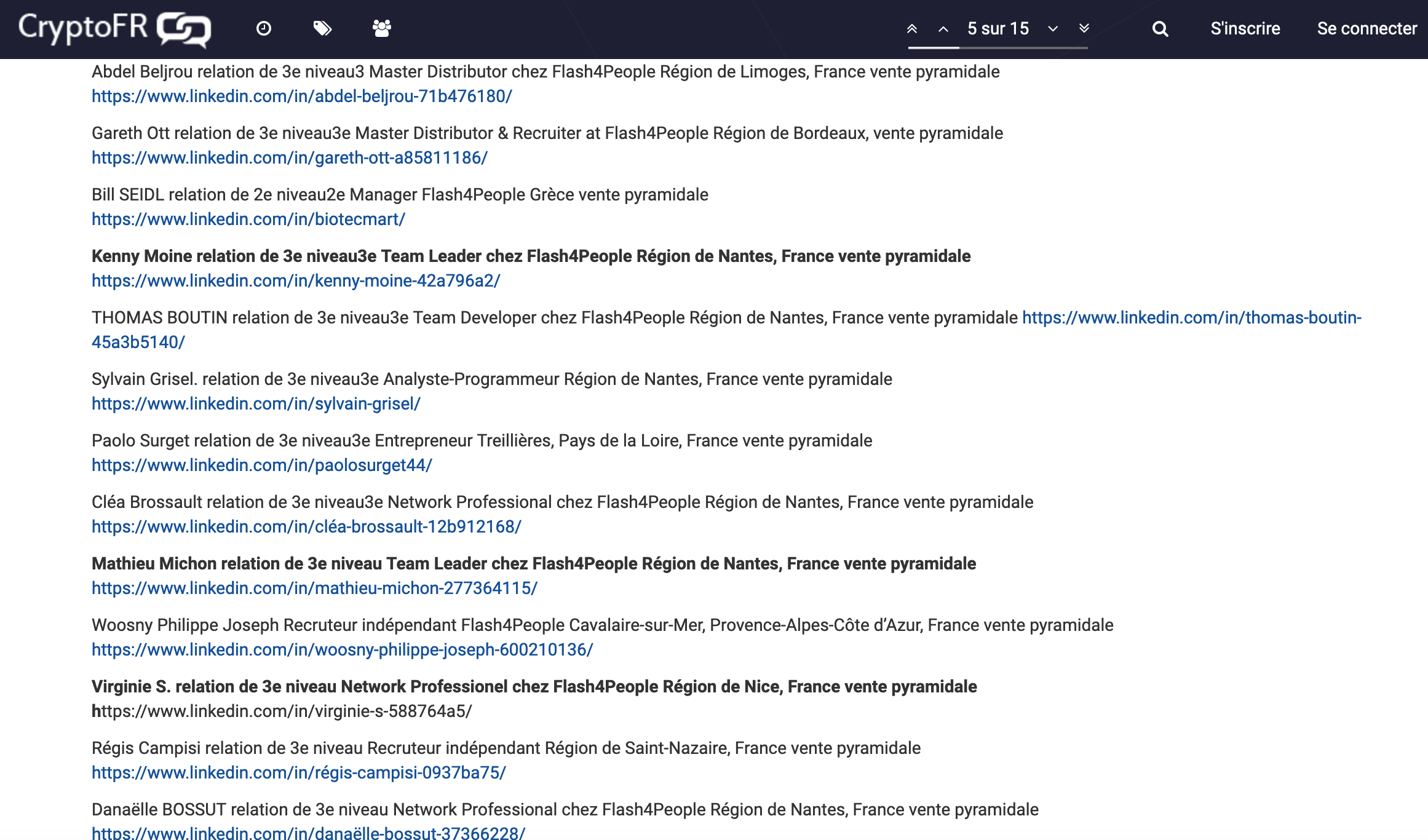Open Abdel Beljrou's LinkedIn link
1428x840 pixels.
tap(301, 97)
